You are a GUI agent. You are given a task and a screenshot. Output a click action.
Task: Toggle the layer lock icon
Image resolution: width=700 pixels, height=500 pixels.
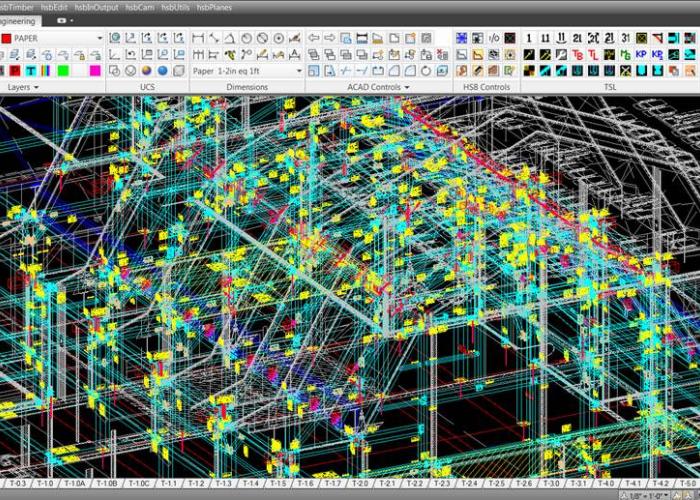79,54
